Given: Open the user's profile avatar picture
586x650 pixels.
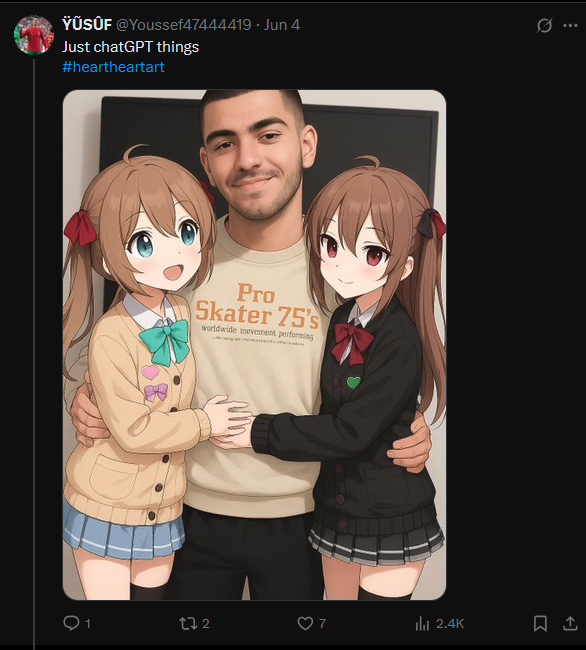Looking at the screenshot, I should tap(34, 35).
